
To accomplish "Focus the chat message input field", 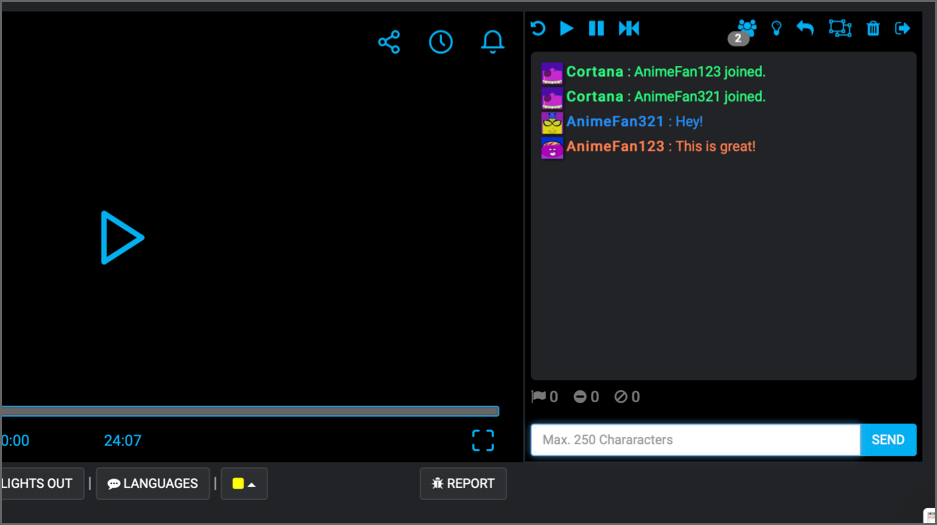I will coord(696,440).
